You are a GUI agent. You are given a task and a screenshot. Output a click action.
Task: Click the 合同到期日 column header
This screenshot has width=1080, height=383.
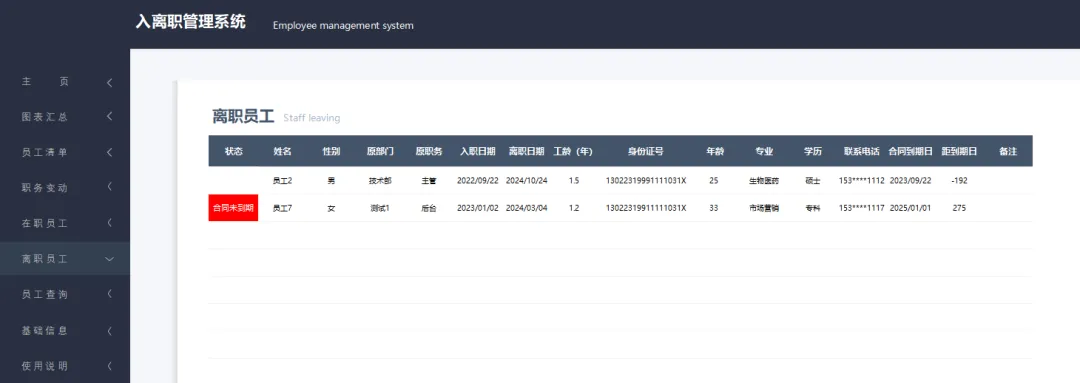(911, 152)
